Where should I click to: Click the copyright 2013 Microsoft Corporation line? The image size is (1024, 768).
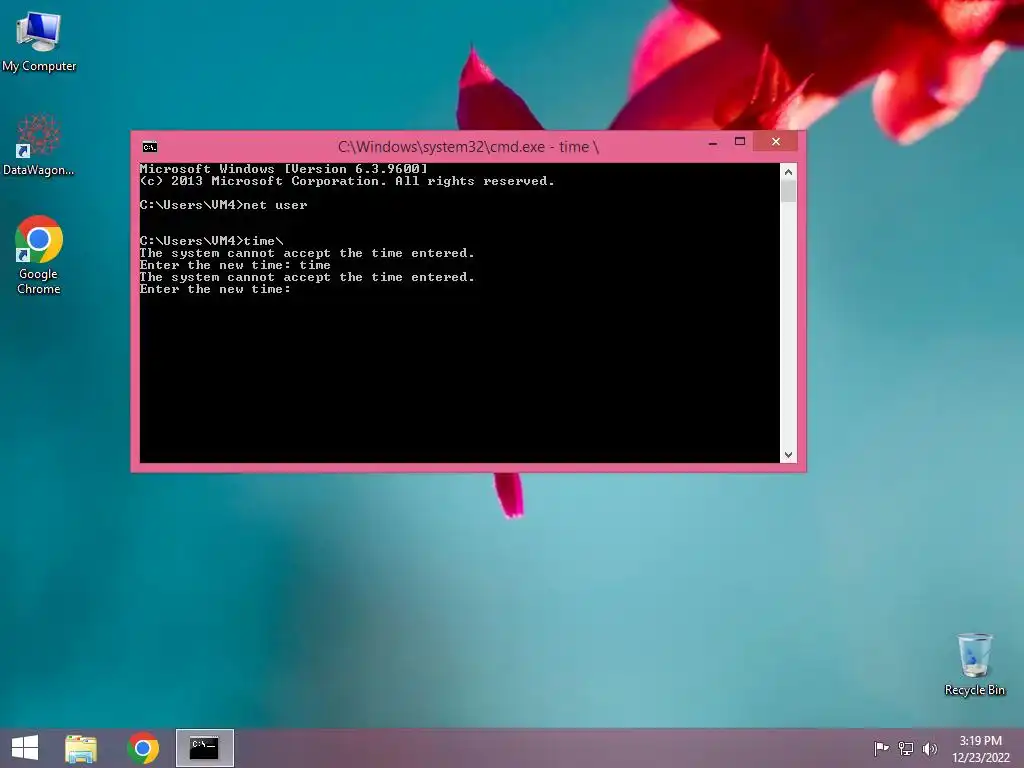coord(347,182)
